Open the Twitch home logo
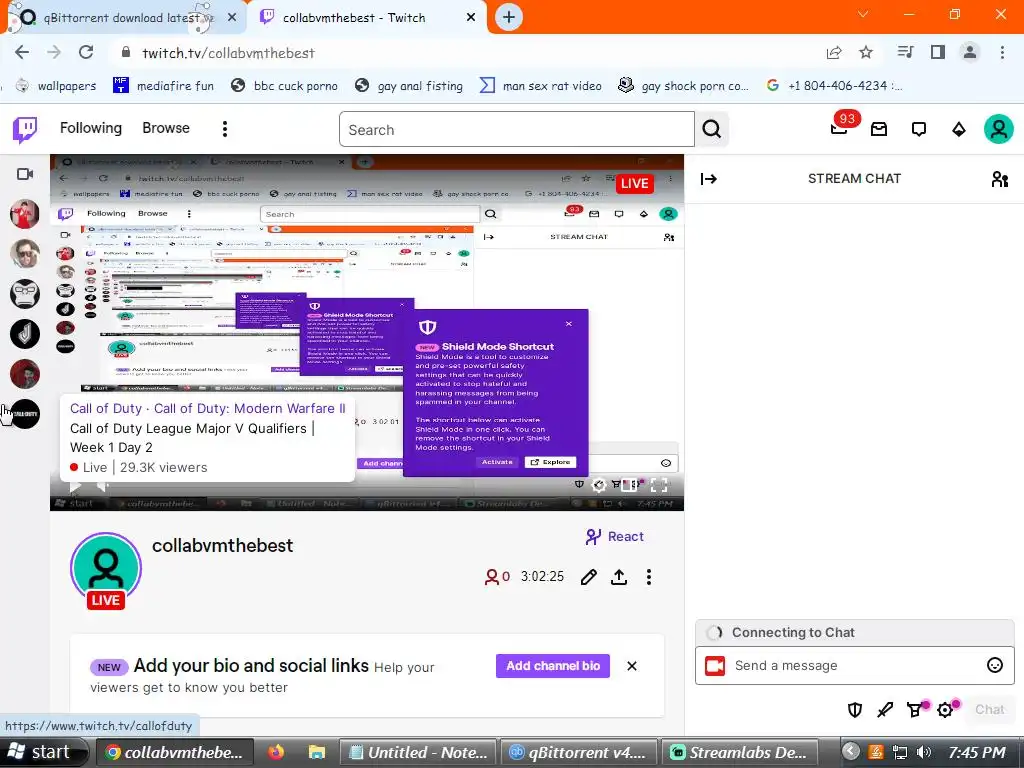The width and height of the screenshot is (1024, 768). 25,129
